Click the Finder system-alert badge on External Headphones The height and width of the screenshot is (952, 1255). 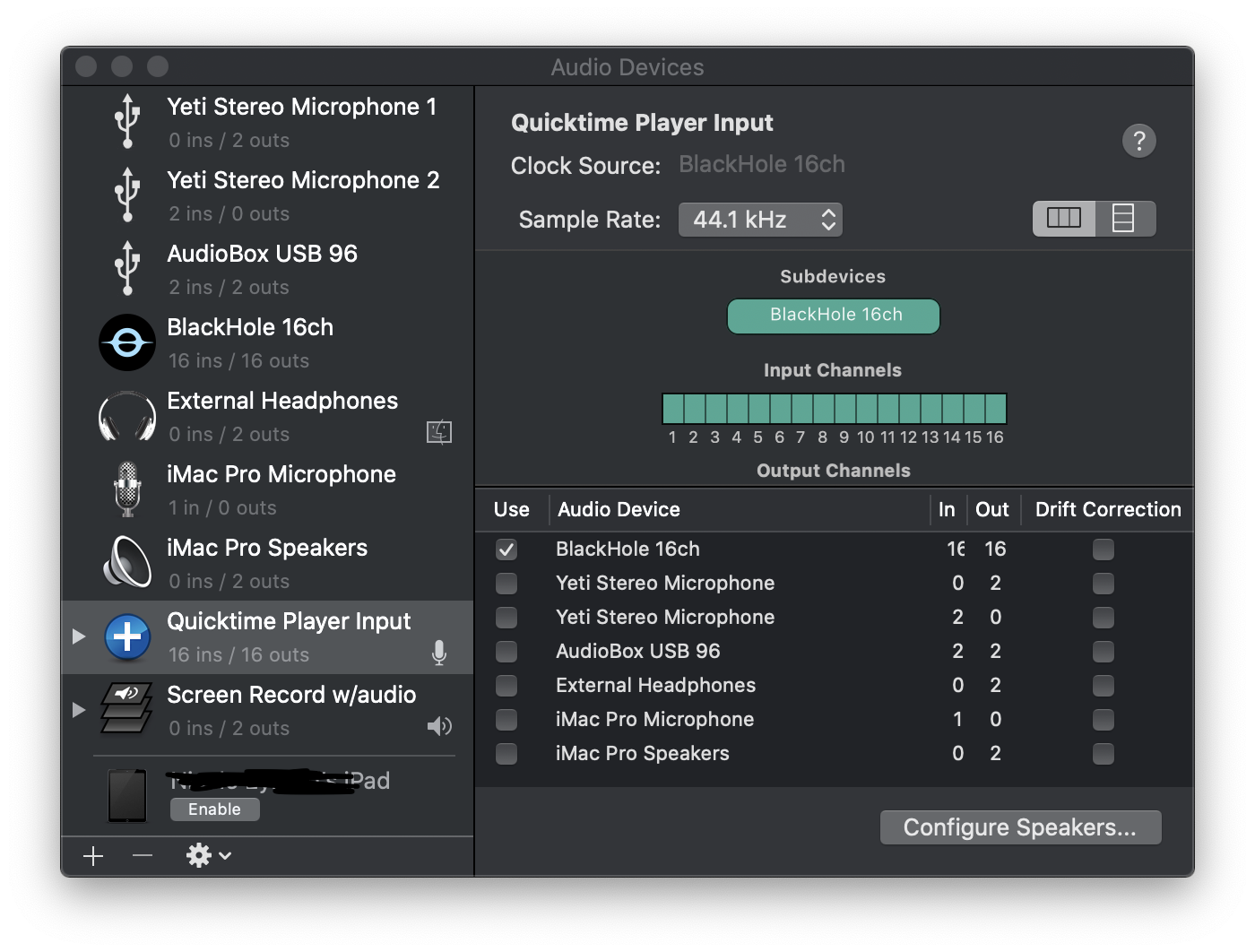point(439,433)
